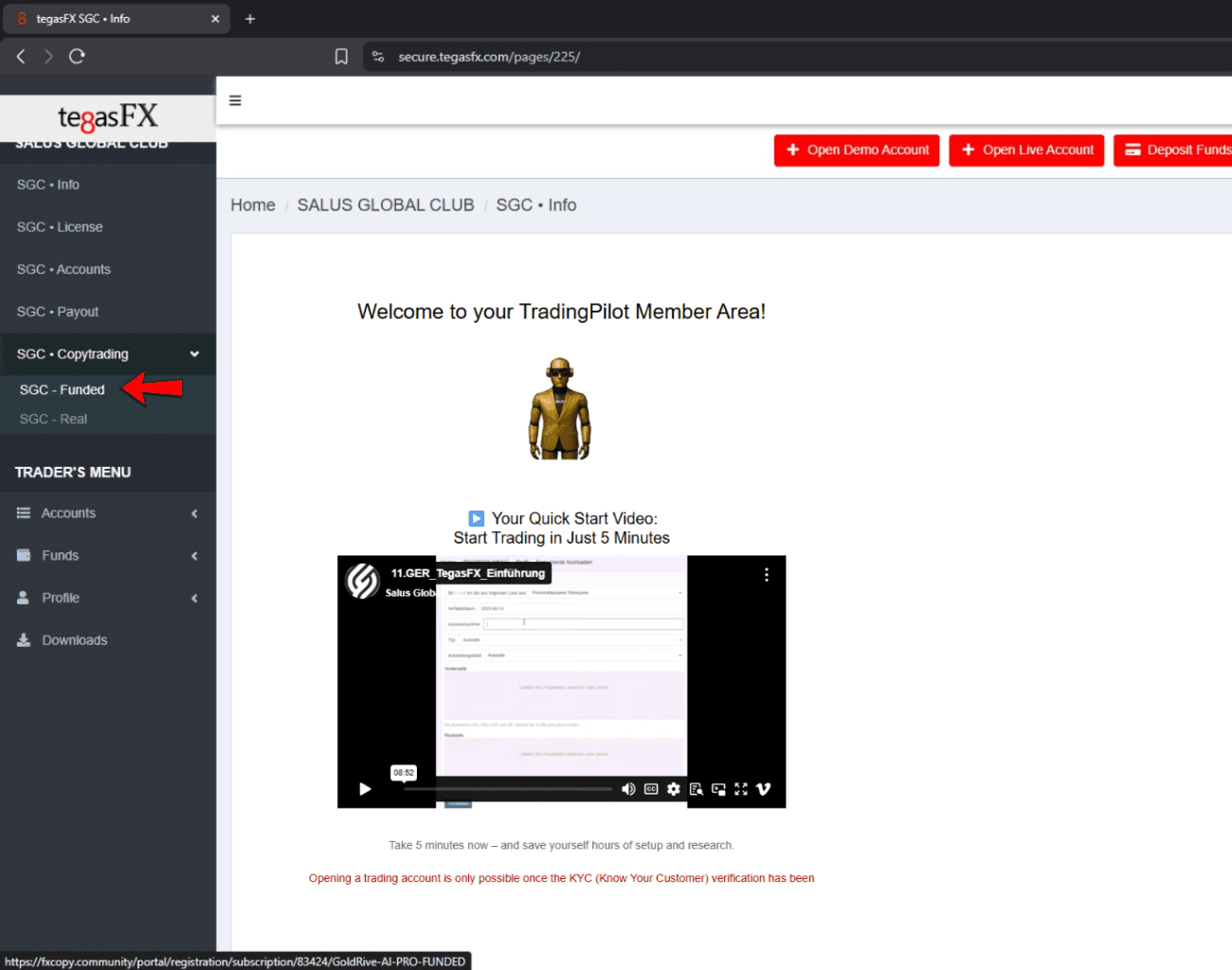Viewport: 1232px width, 970px height.
Task: Click Open Live Account button
Action: click(1026, 150)
